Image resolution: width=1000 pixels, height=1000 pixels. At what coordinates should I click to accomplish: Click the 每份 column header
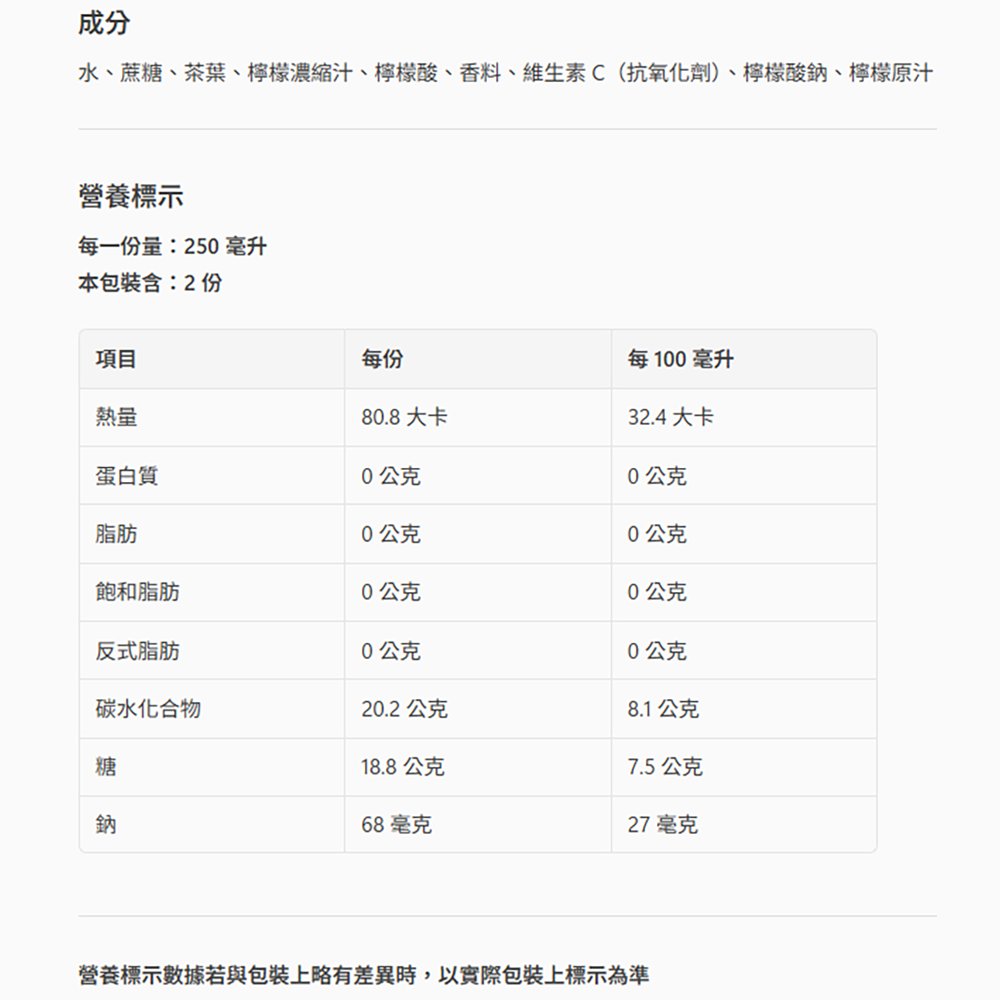(x=382, y=359)
